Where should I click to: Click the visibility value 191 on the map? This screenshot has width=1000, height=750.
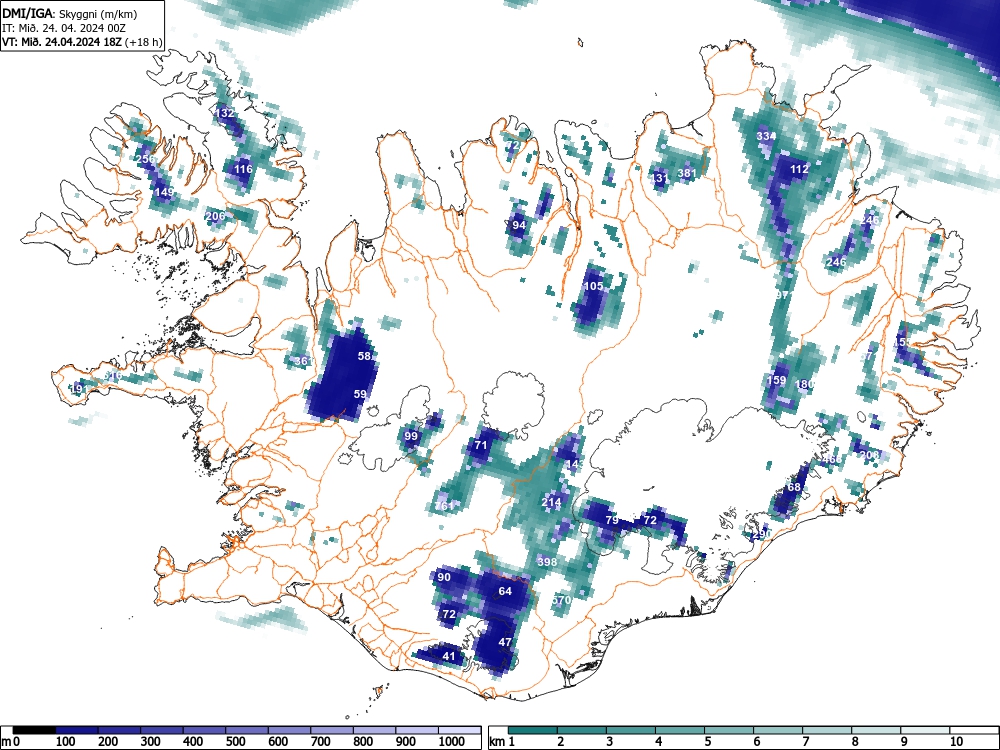[78, 388]
